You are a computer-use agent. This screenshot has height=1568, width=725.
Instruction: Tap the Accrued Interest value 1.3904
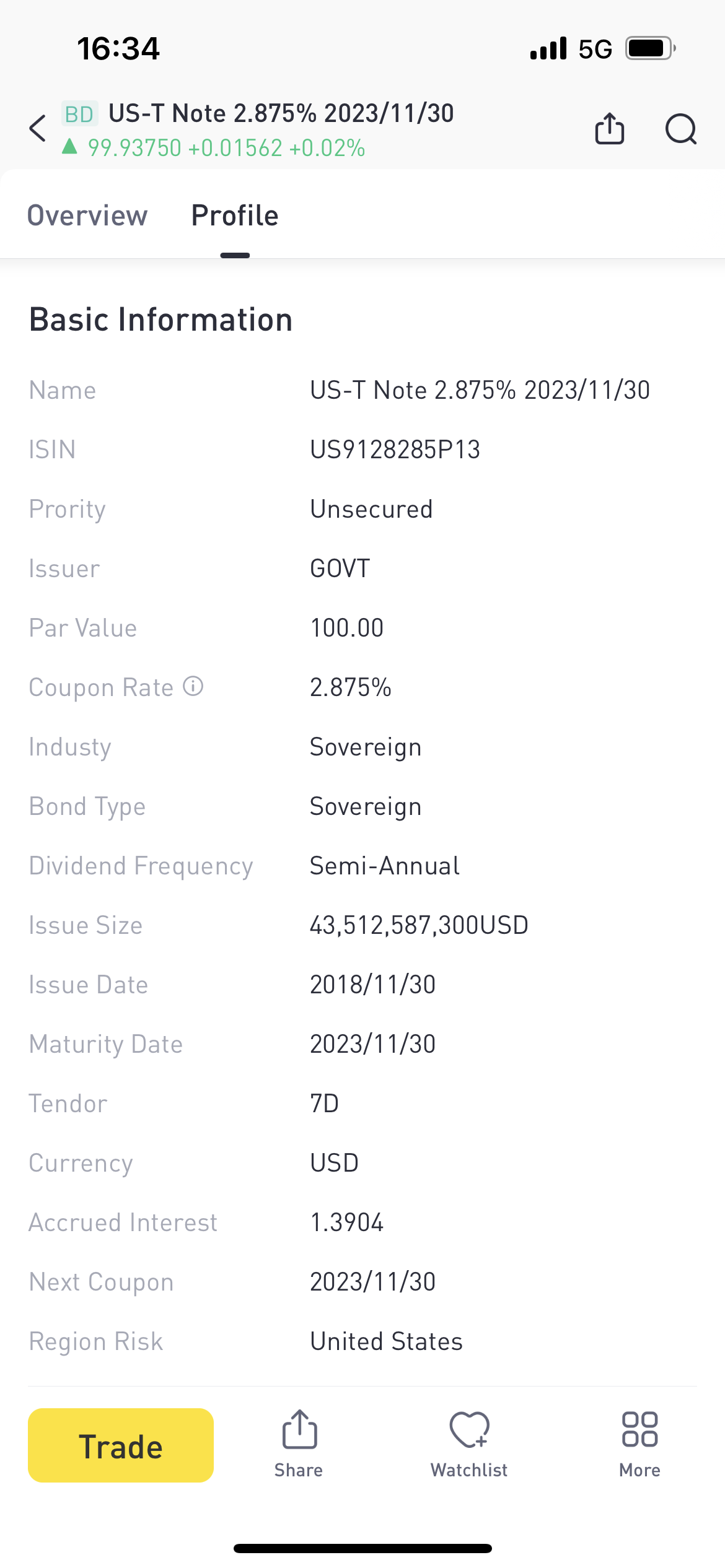click(346, 1222)
